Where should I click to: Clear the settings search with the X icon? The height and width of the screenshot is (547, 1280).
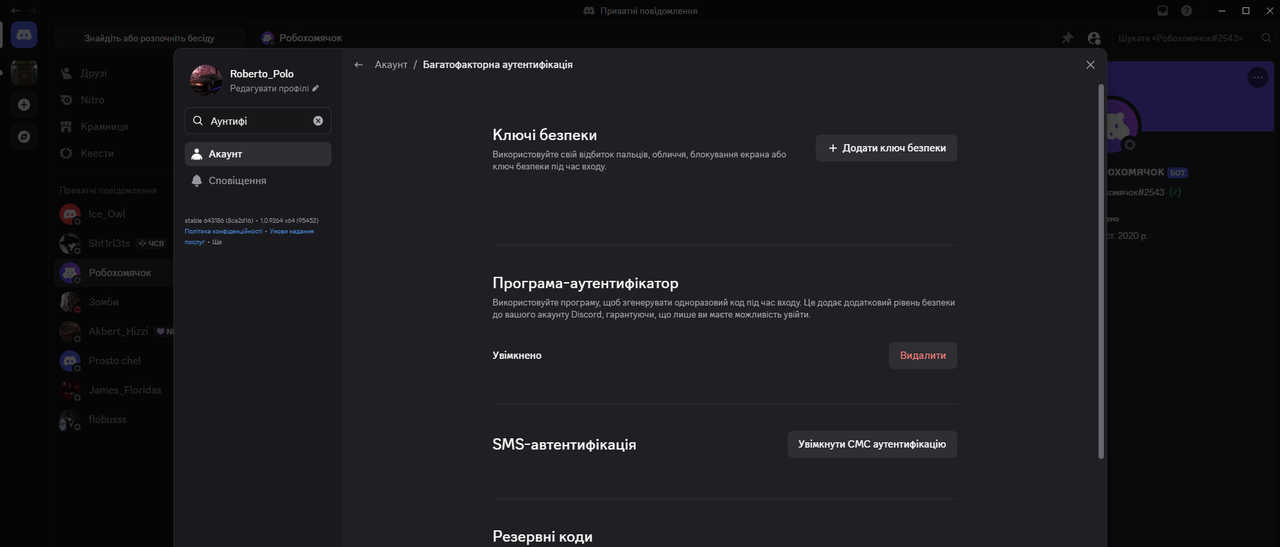point(318,120)
